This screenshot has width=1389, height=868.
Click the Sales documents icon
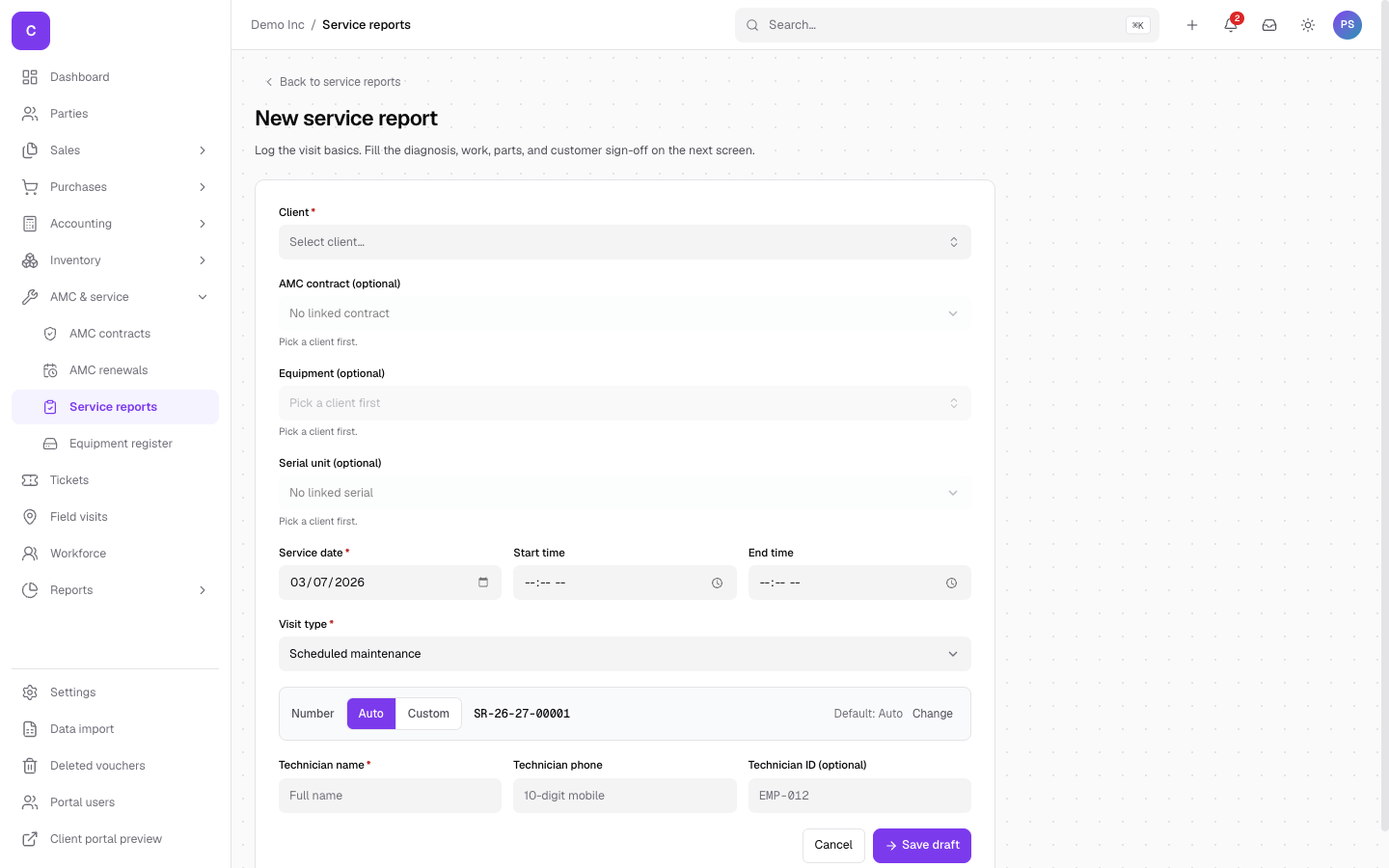[x=30, y=150]
